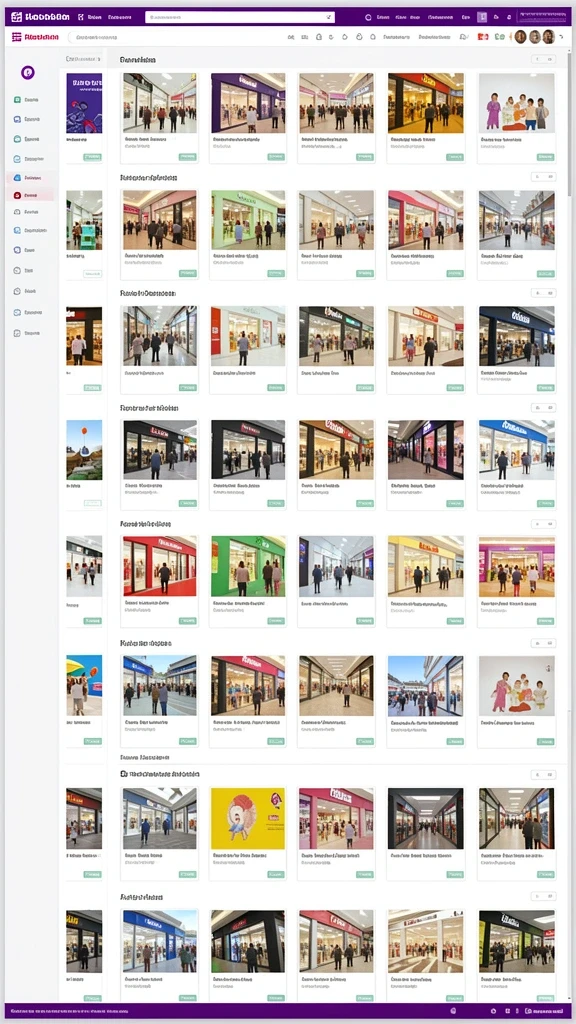The width and height of the screenshot is (576, 1024).
Task: Open the yellow cartoon face thumbnail
Action: [248, 818]
